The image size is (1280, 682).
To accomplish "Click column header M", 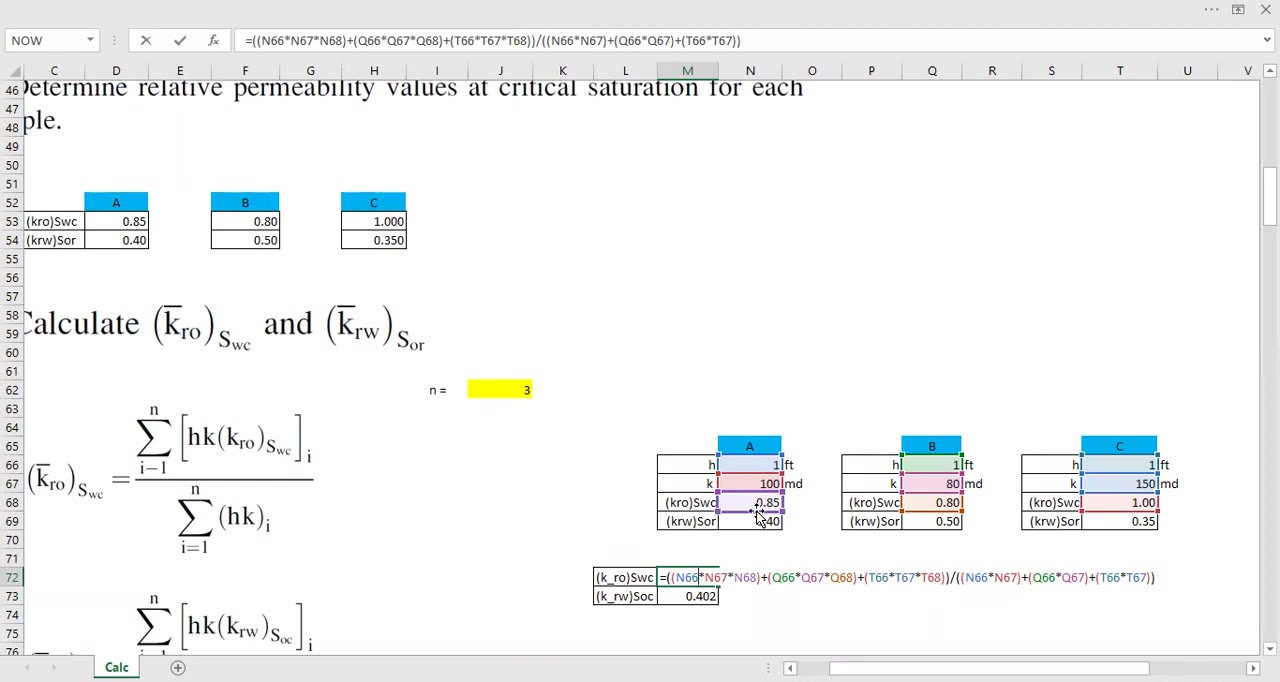I will [687, 70].
